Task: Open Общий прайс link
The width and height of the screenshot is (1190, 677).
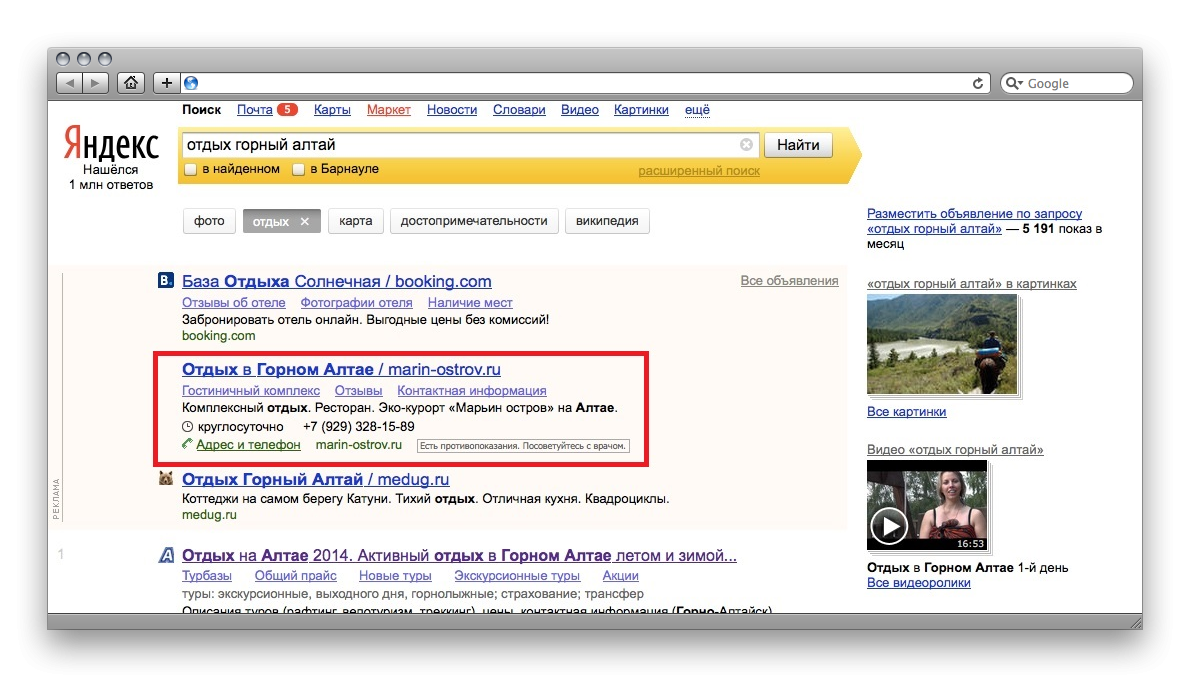Action: pyautogui.click(x=295, y=575)
